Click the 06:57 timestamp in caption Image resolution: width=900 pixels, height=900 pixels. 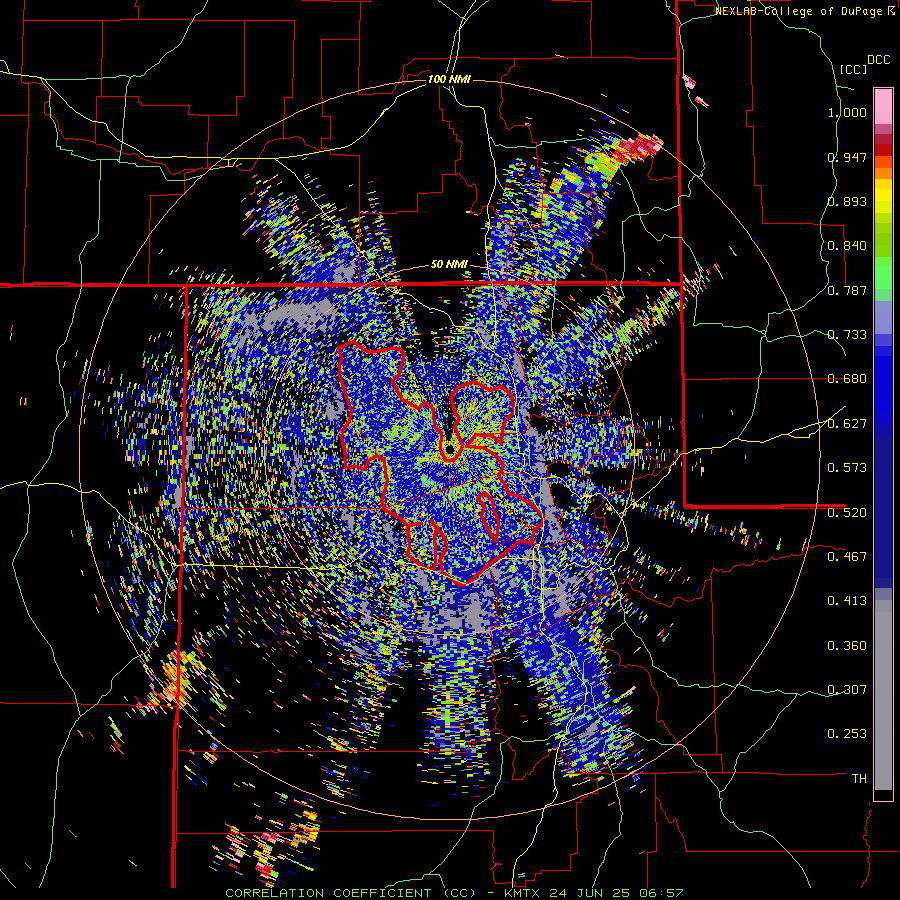[x=660, y=893]
